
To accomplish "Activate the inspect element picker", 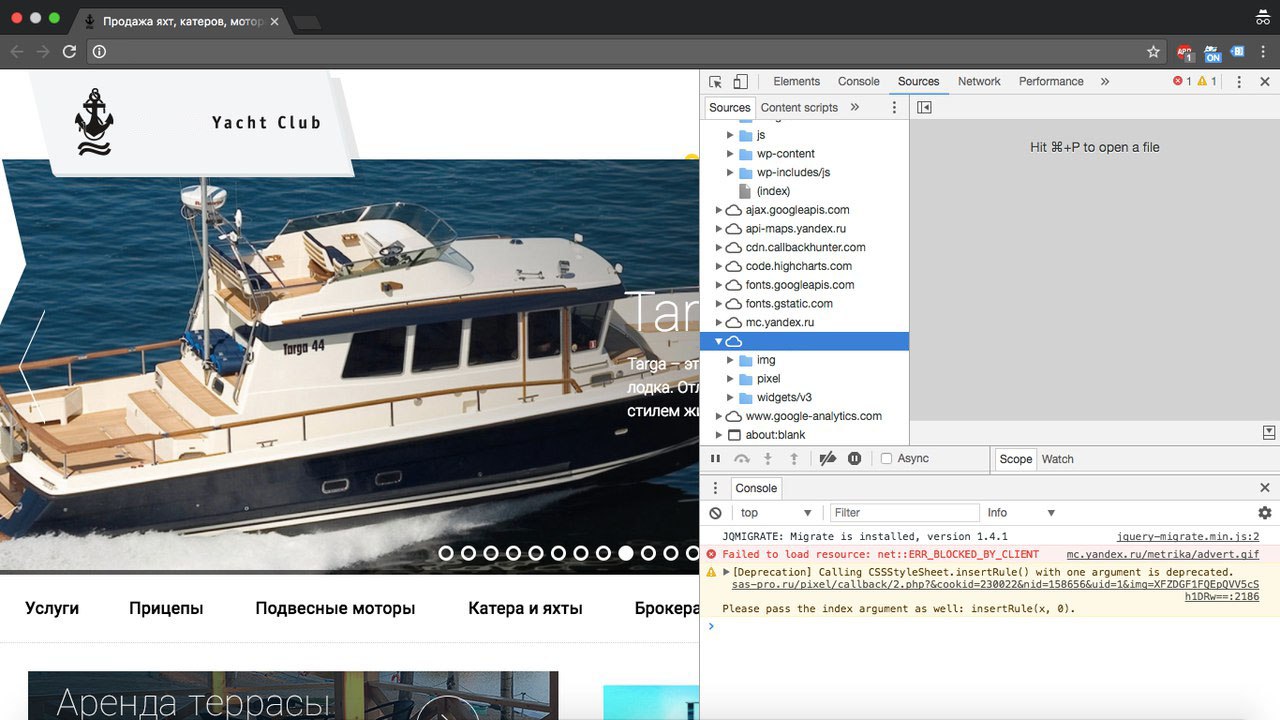I will [x=715, y=82].
